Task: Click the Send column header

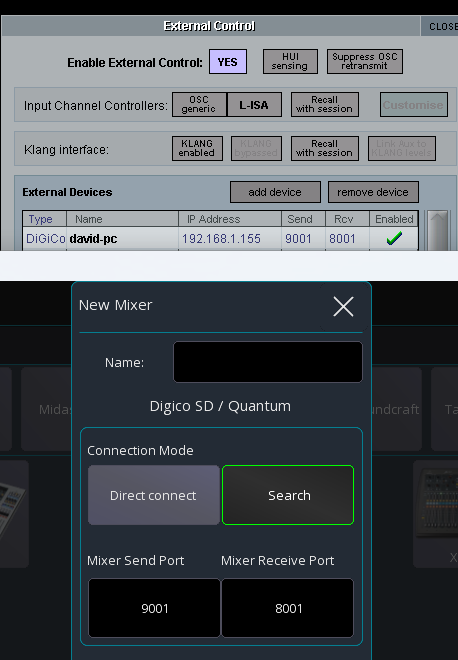Action: [303, 219]
